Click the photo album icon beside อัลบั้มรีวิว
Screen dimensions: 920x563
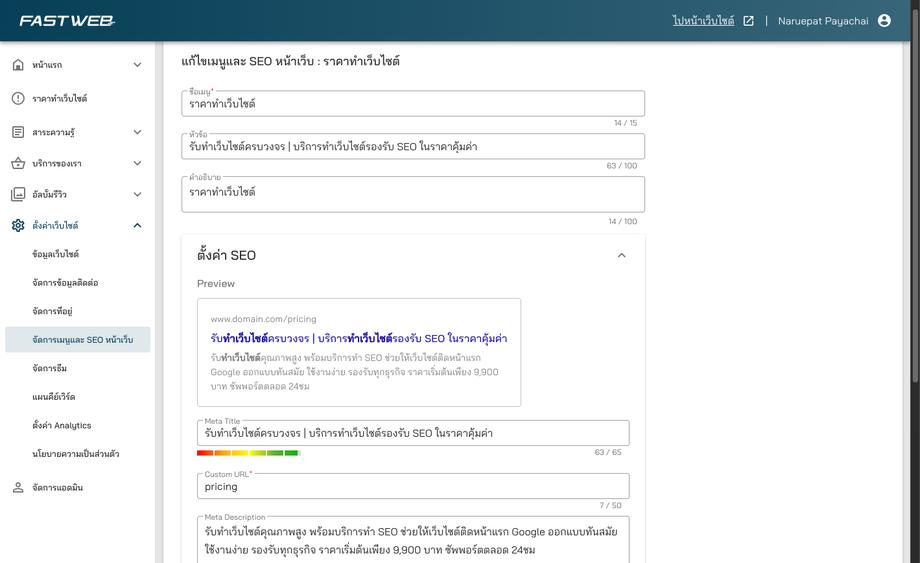[18, 194]
